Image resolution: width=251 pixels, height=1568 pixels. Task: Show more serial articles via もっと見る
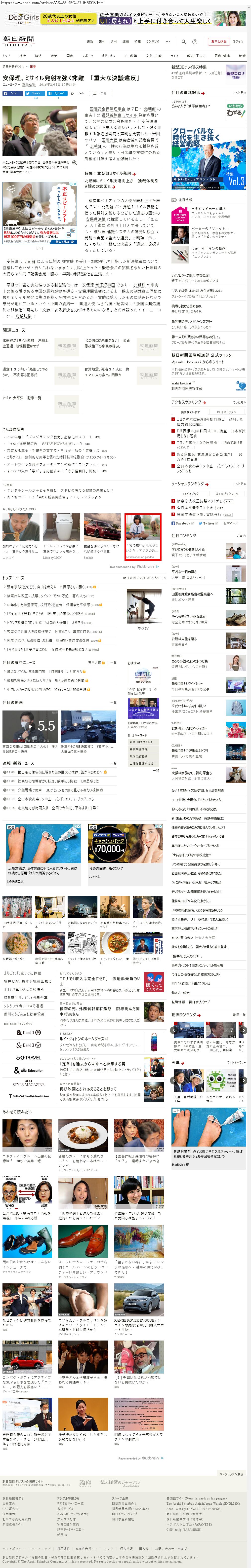coord(239,93)
